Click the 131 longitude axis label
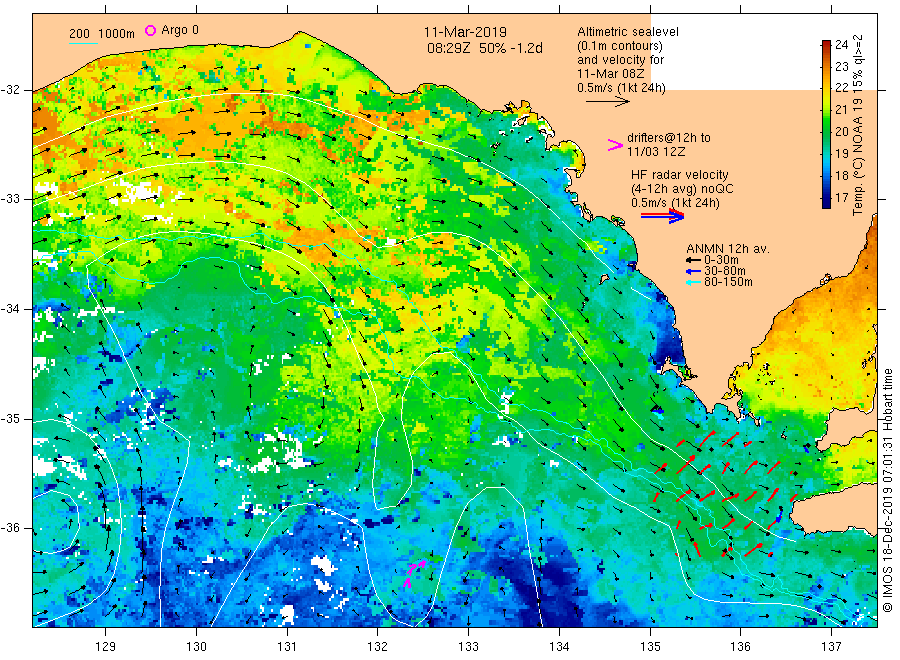900x660 pixels. [287, 647]
